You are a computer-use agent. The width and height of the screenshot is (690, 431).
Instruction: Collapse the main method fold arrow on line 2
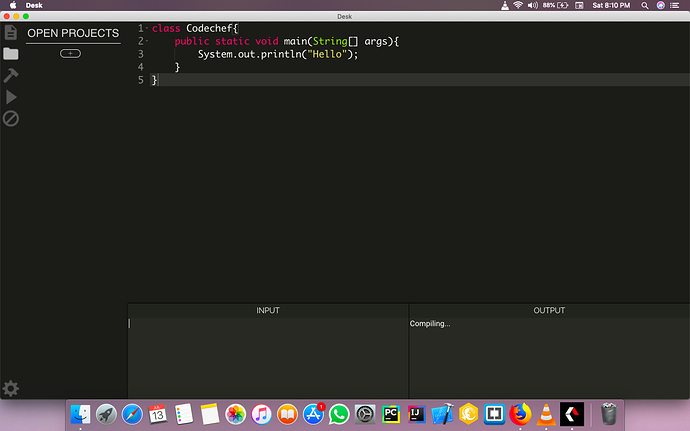[147, 41]
